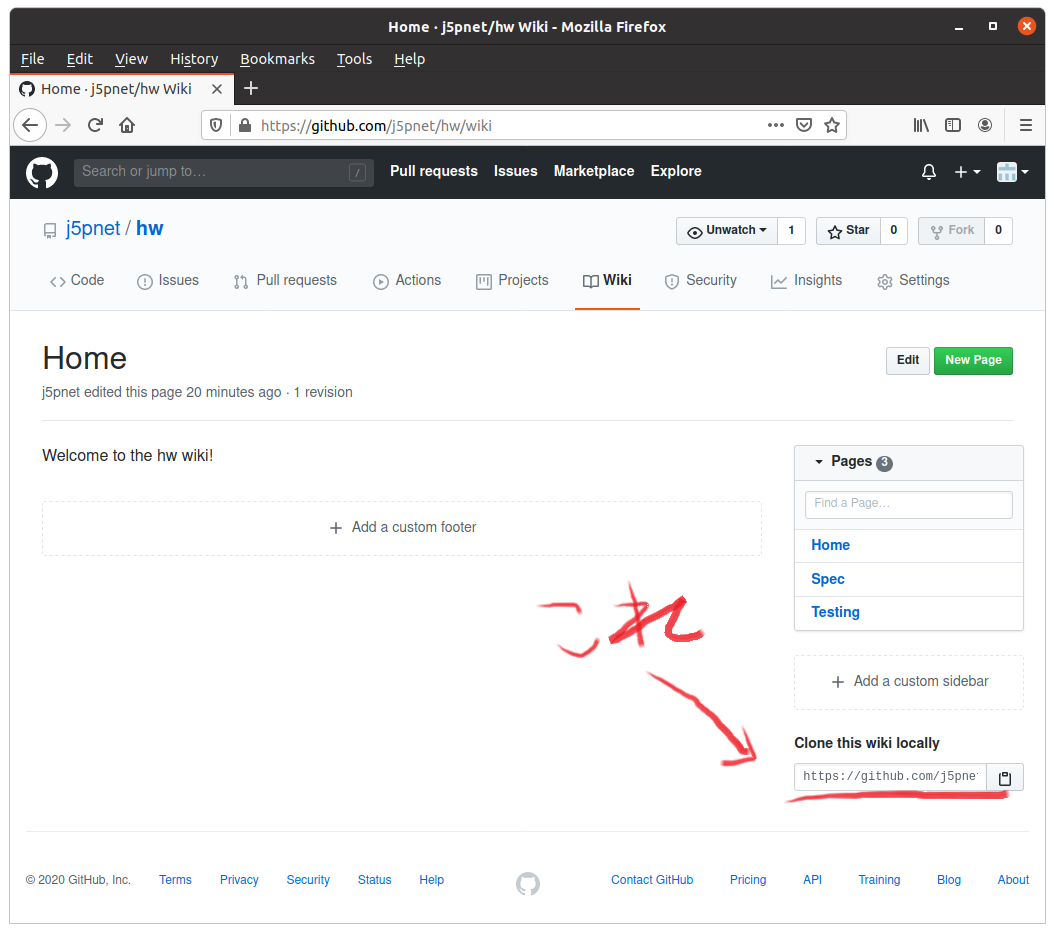Collapse the Pages list triangle
This screenshot has height=933, width=1055.
819,462
